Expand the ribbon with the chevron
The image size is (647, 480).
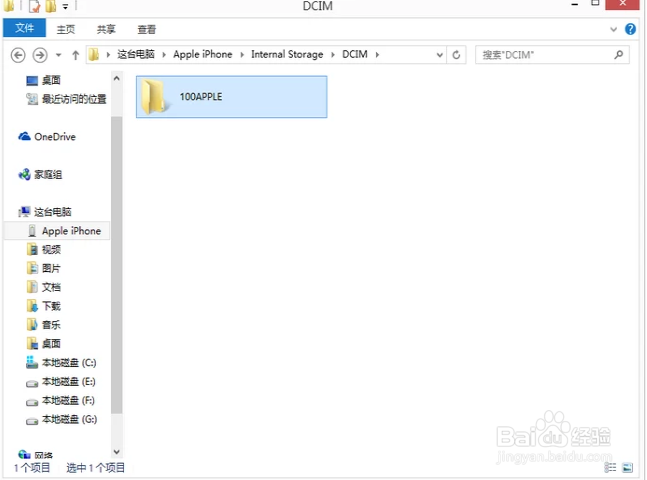614,29
